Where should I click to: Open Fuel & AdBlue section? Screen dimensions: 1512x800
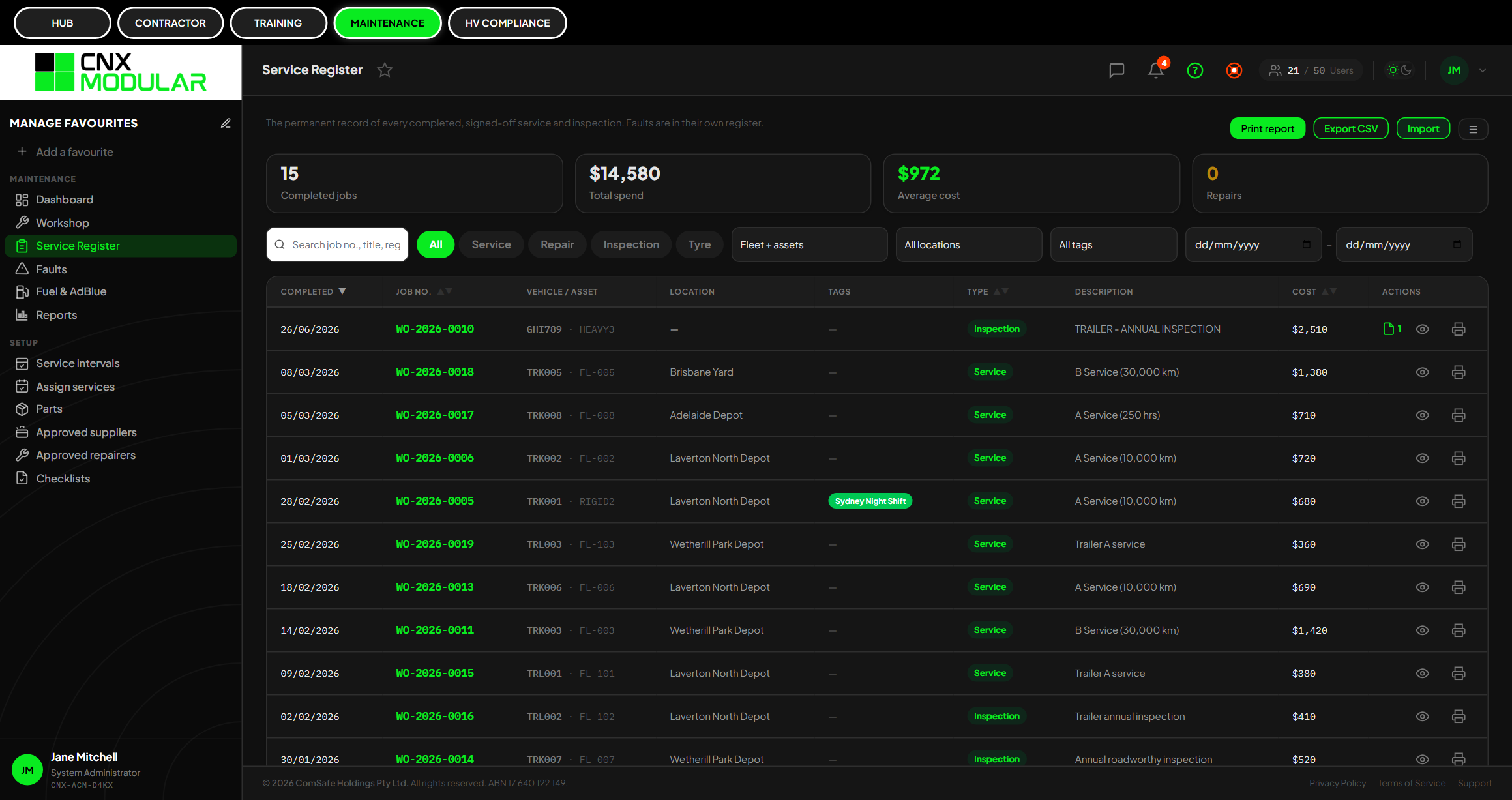tap(121, 291)
